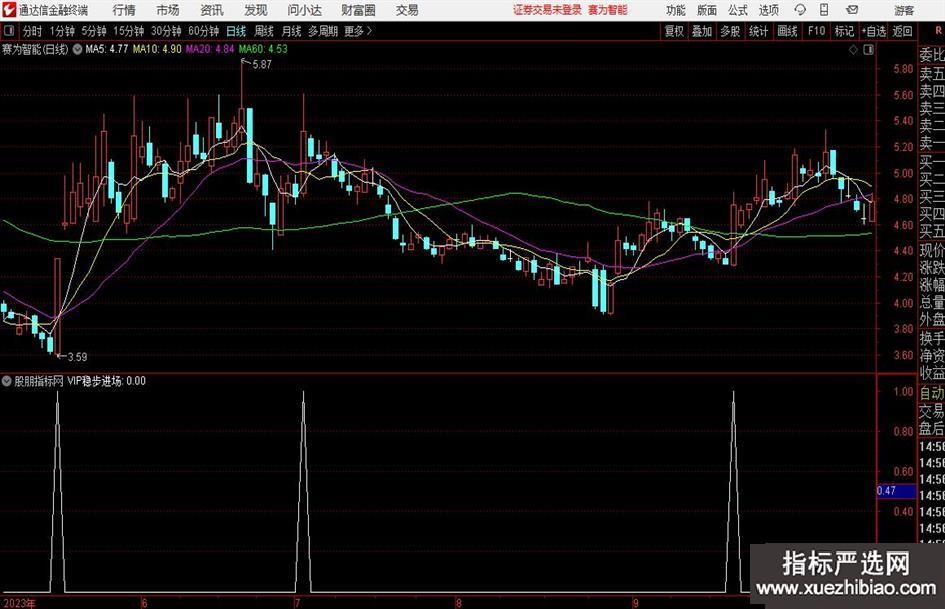This screenshot has height=609, width=945.
Task: Open the 交易 menu
Action: [407, 10]
